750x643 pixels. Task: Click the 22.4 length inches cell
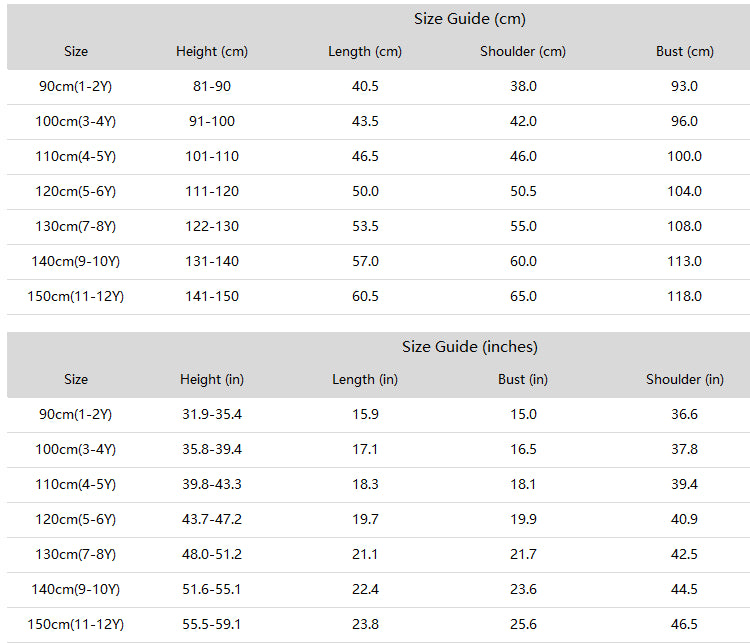point(365,589)
